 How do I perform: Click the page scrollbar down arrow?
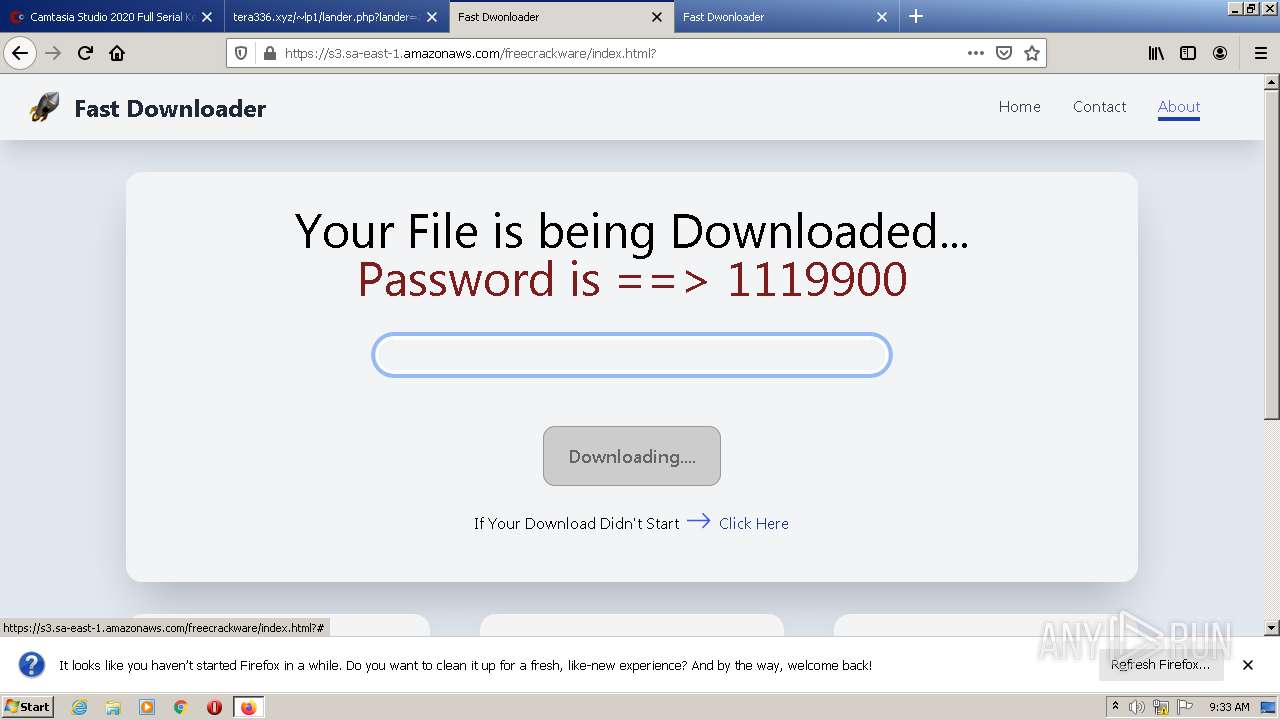(1272, 628)
